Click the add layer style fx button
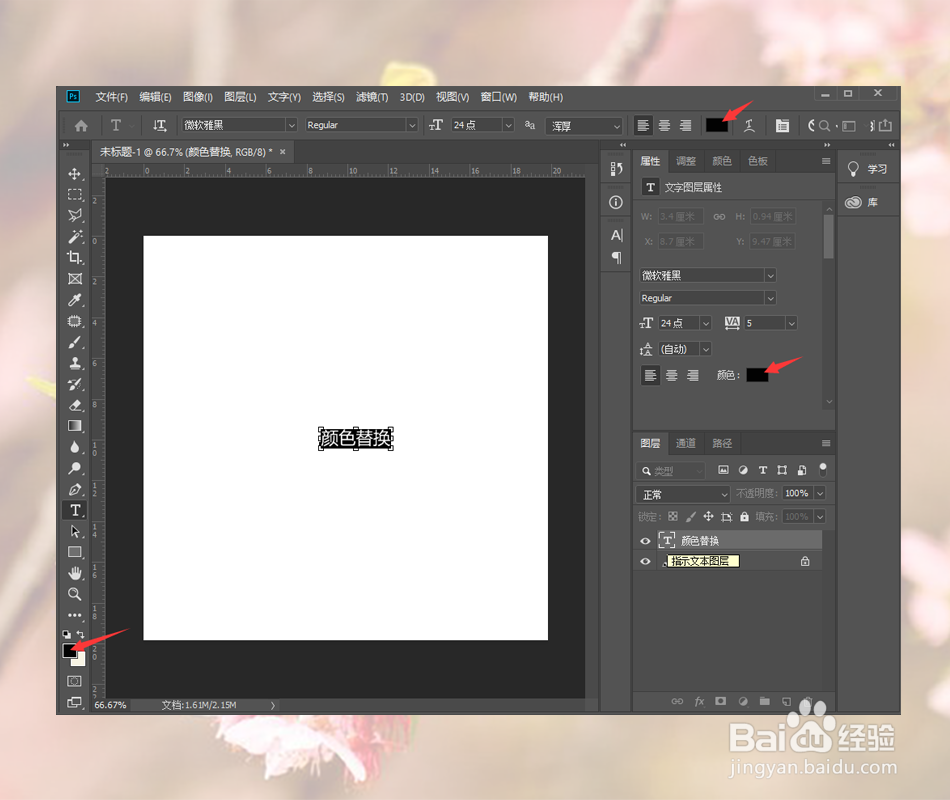 699,701
